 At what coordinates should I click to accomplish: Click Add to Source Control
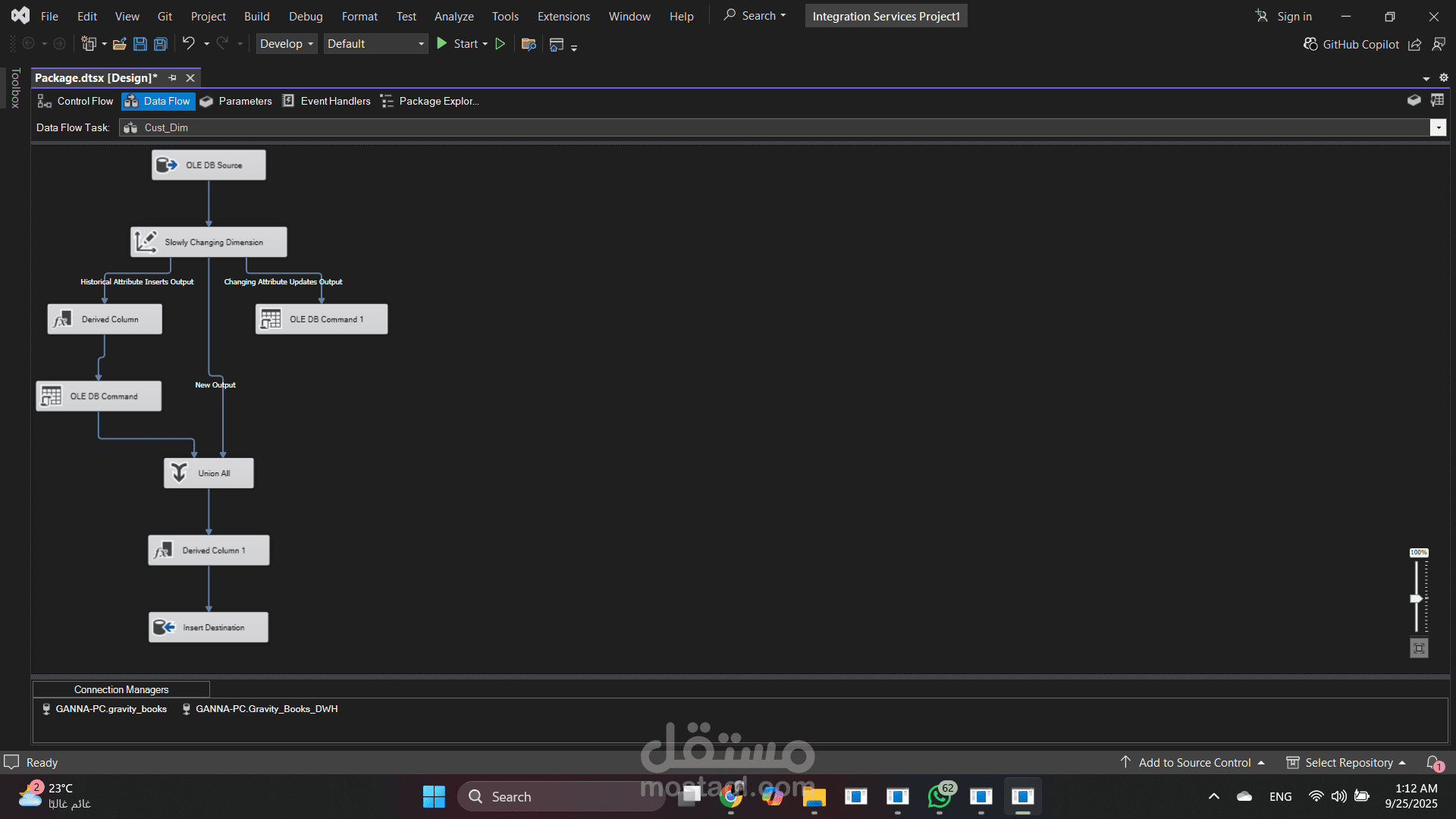1194,762
